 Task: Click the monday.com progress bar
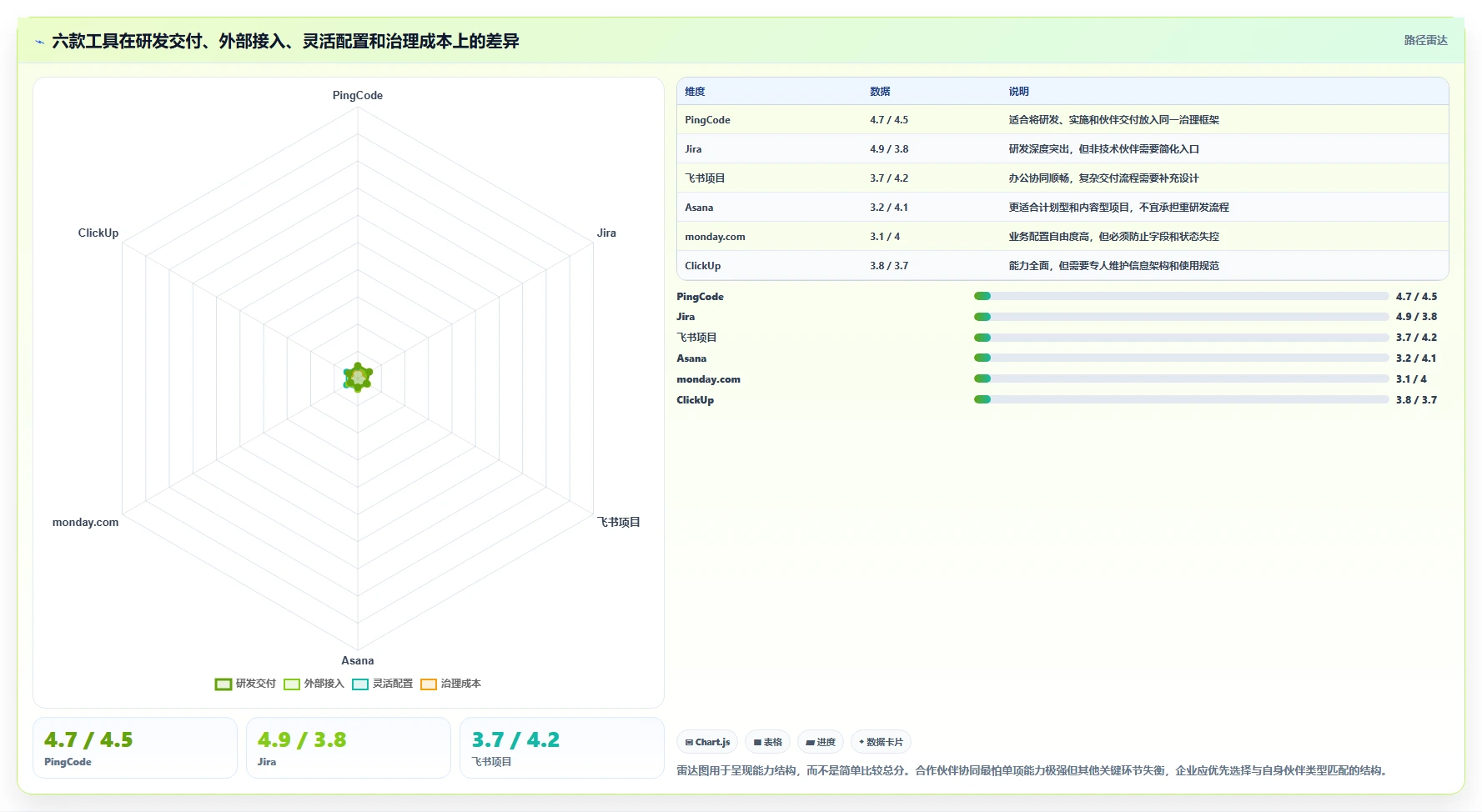pos(1181,378)
